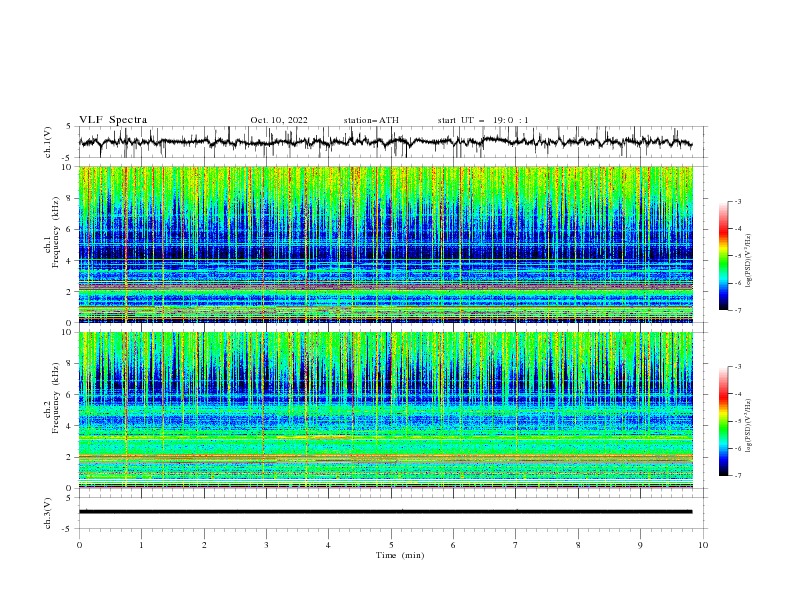Click the '-5' label on lower colorbar
792x612 pixels.
coord(737,421)
